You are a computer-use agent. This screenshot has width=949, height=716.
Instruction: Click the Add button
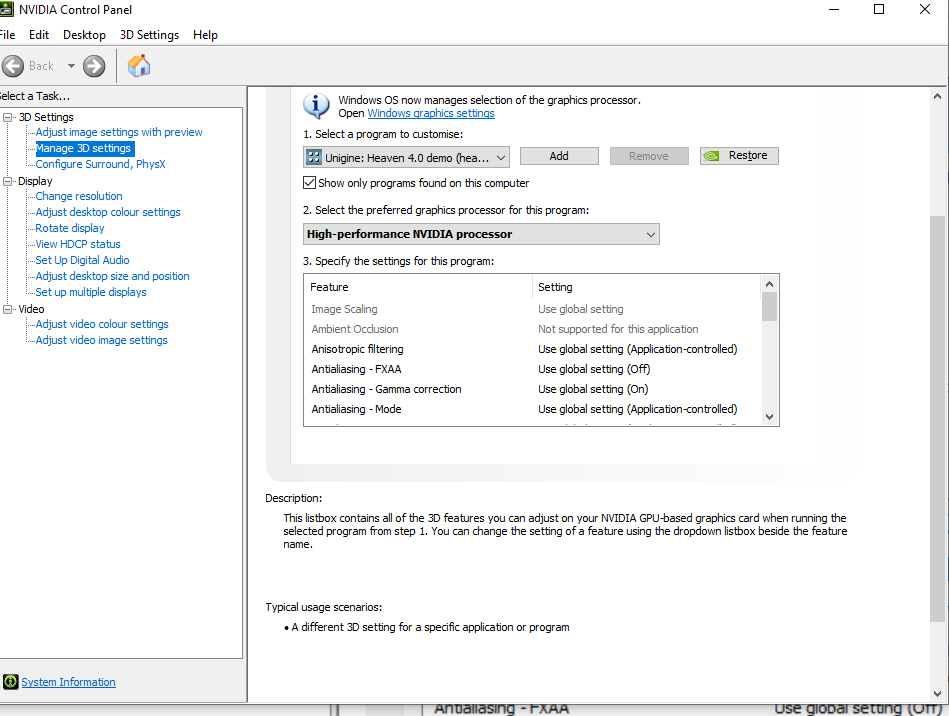click(559, 156)
